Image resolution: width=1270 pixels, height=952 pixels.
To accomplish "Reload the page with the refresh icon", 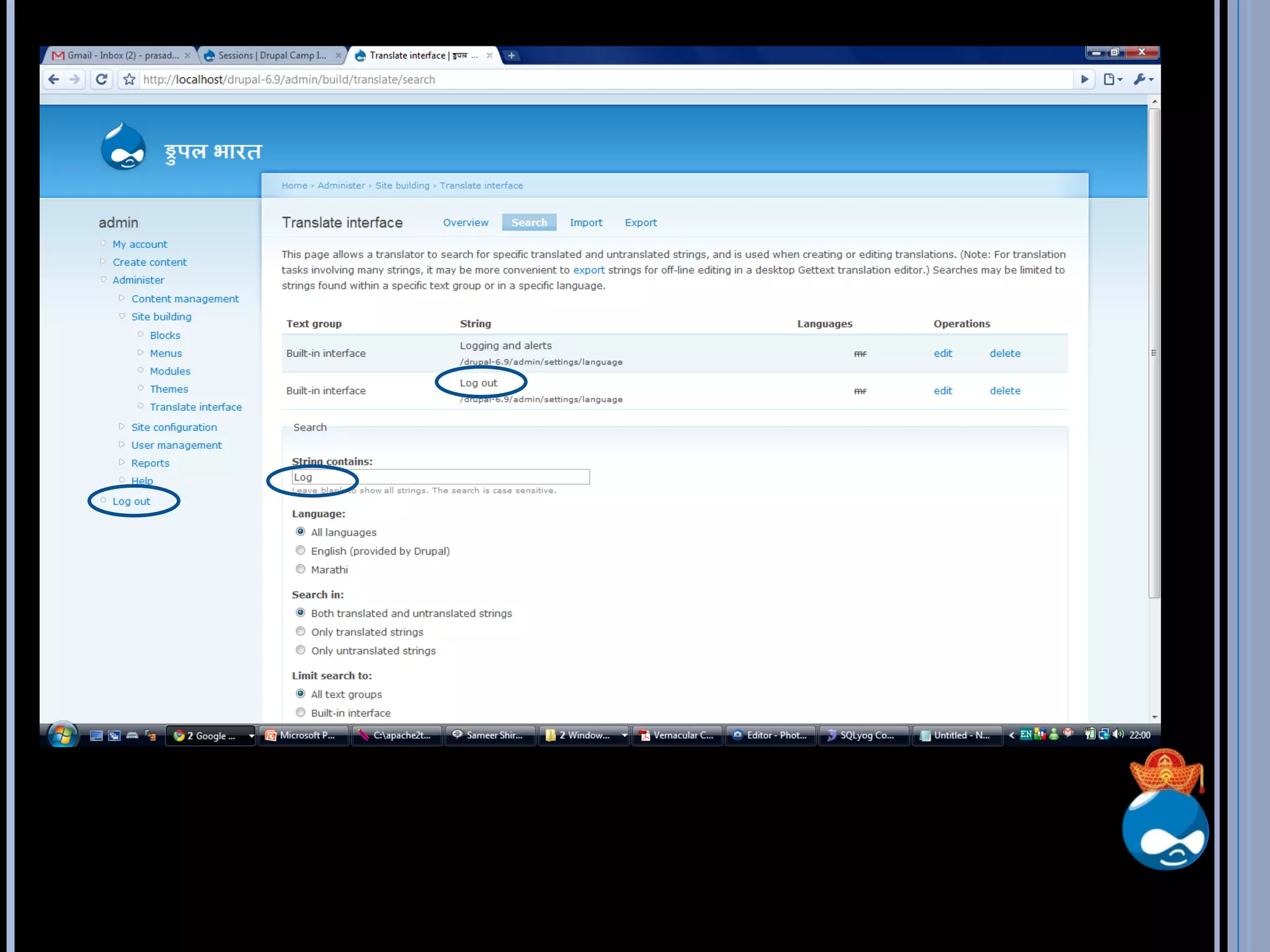I will tap(102, 79).
